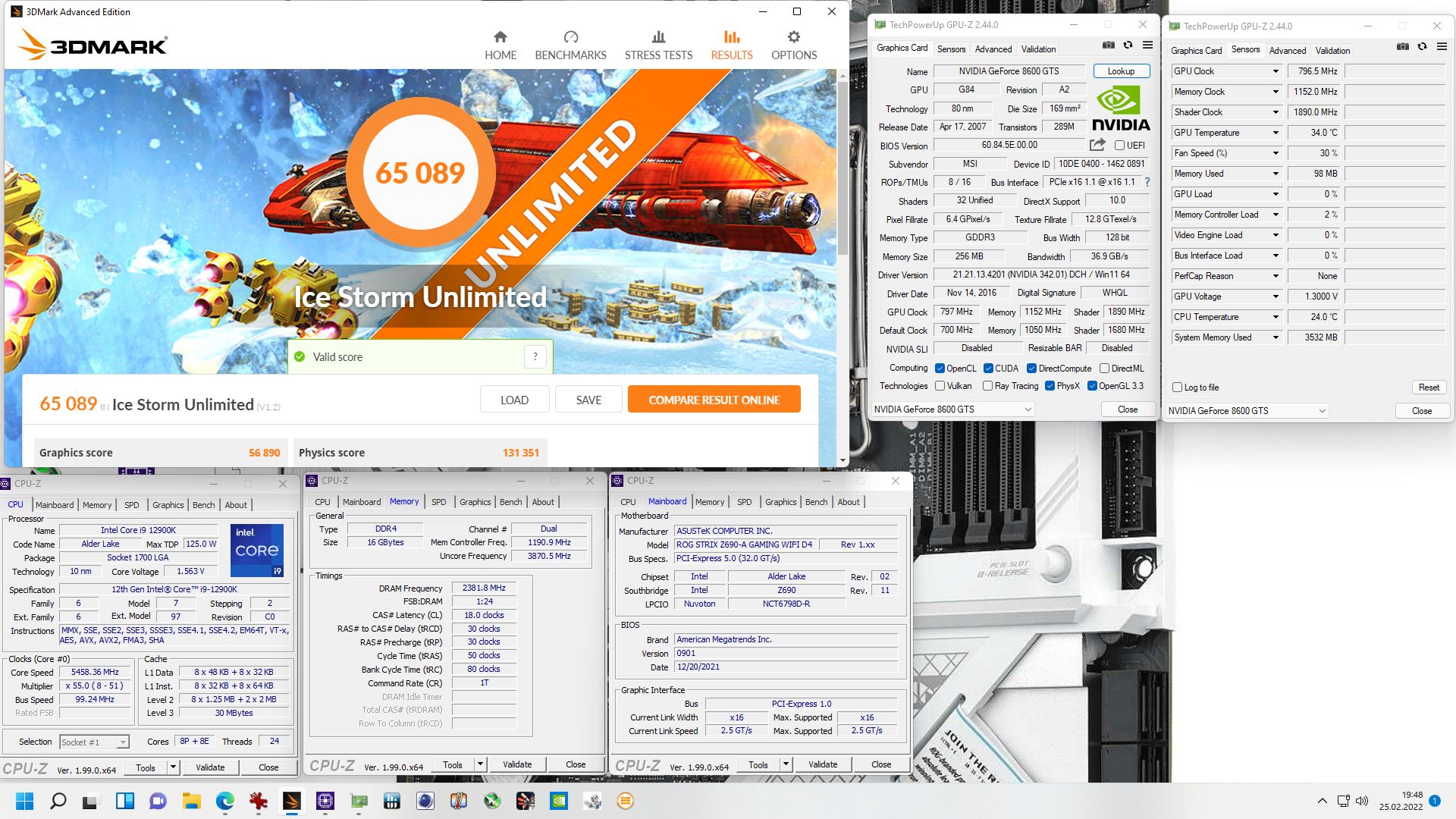Viewport: 1456px width, 819px height.
Task: Toggle the DirectML checkbox
Action: click(1104, 369)
